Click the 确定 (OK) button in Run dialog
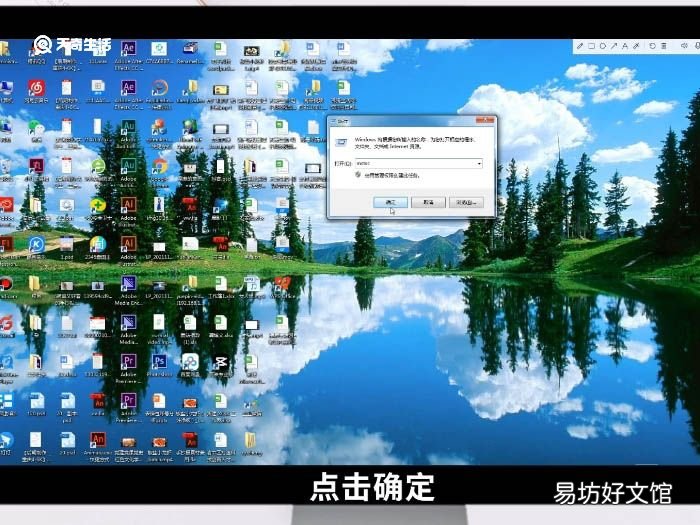 (x=391, y=203)
